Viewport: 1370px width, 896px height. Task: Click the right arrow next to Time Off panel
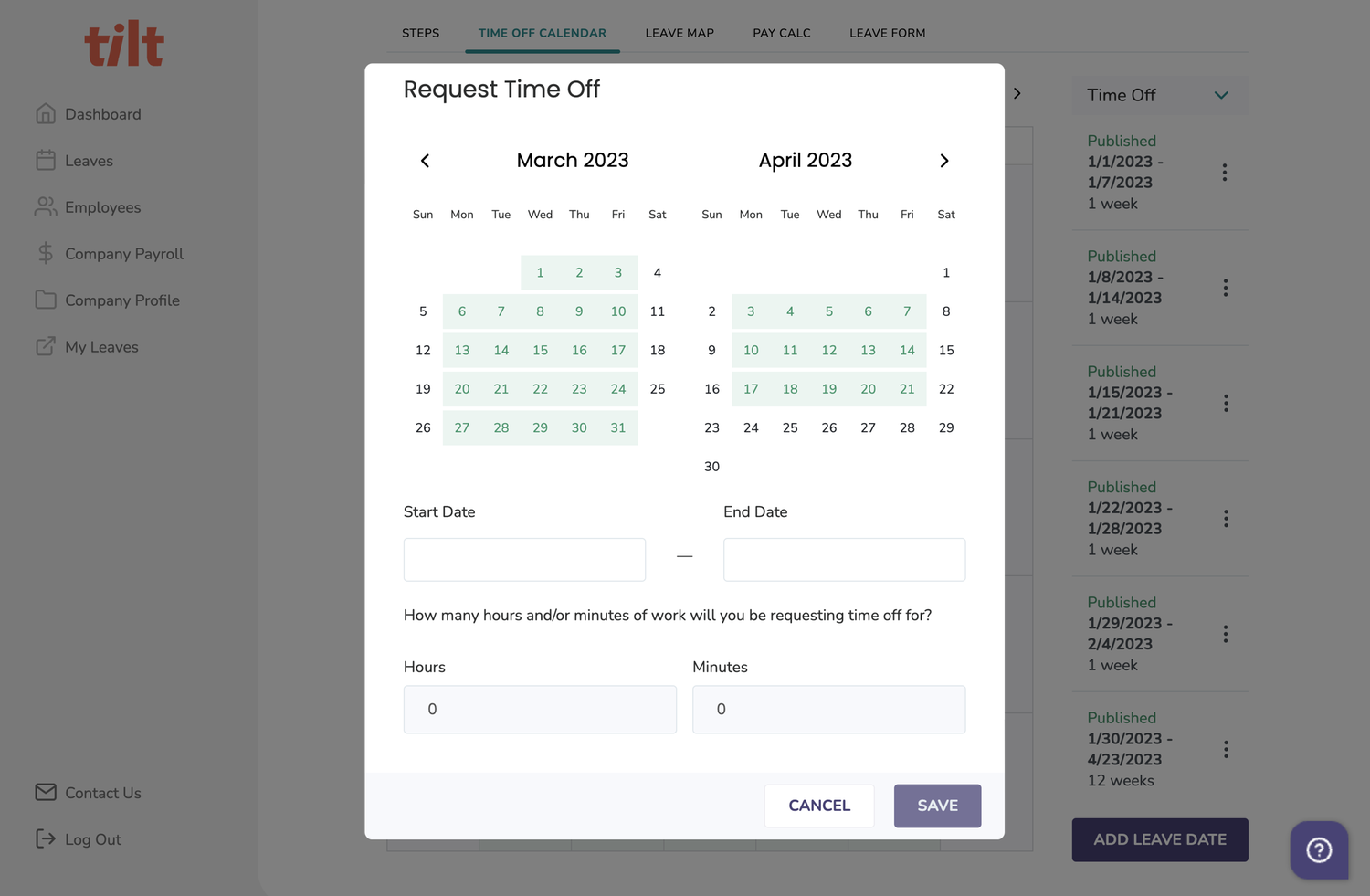pos(1017,93)
